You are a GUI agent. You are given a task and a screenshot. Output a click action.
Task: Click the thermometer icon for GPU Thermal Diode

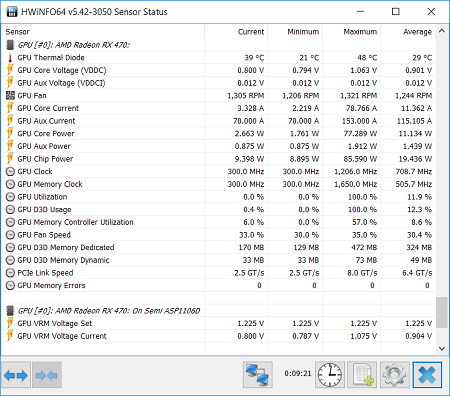pyautogui.click(x=10, y=58)
